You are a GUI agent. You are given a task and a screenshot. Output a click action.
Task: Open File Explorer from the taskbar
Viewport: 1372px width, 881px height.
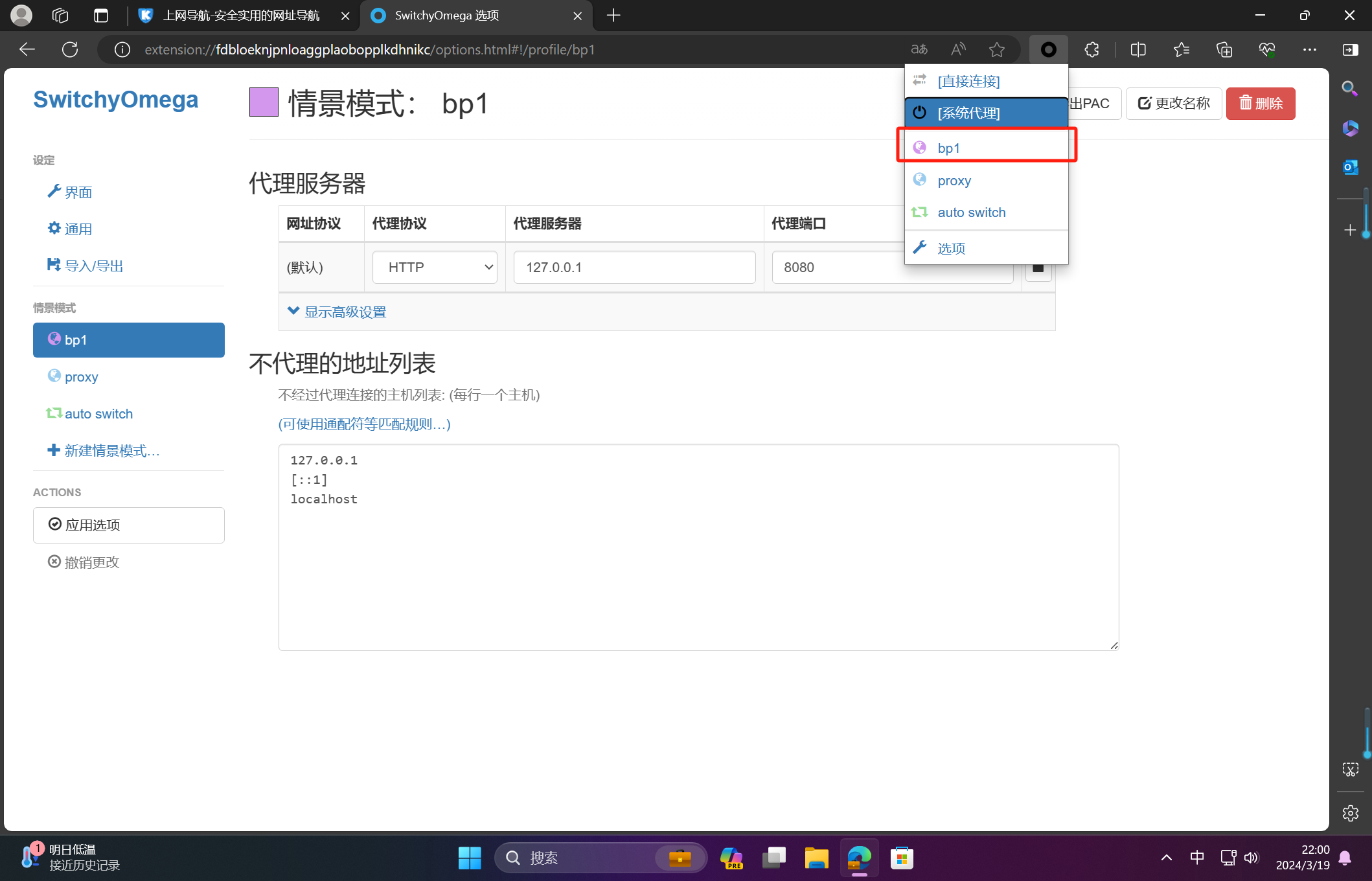(816, 857)
